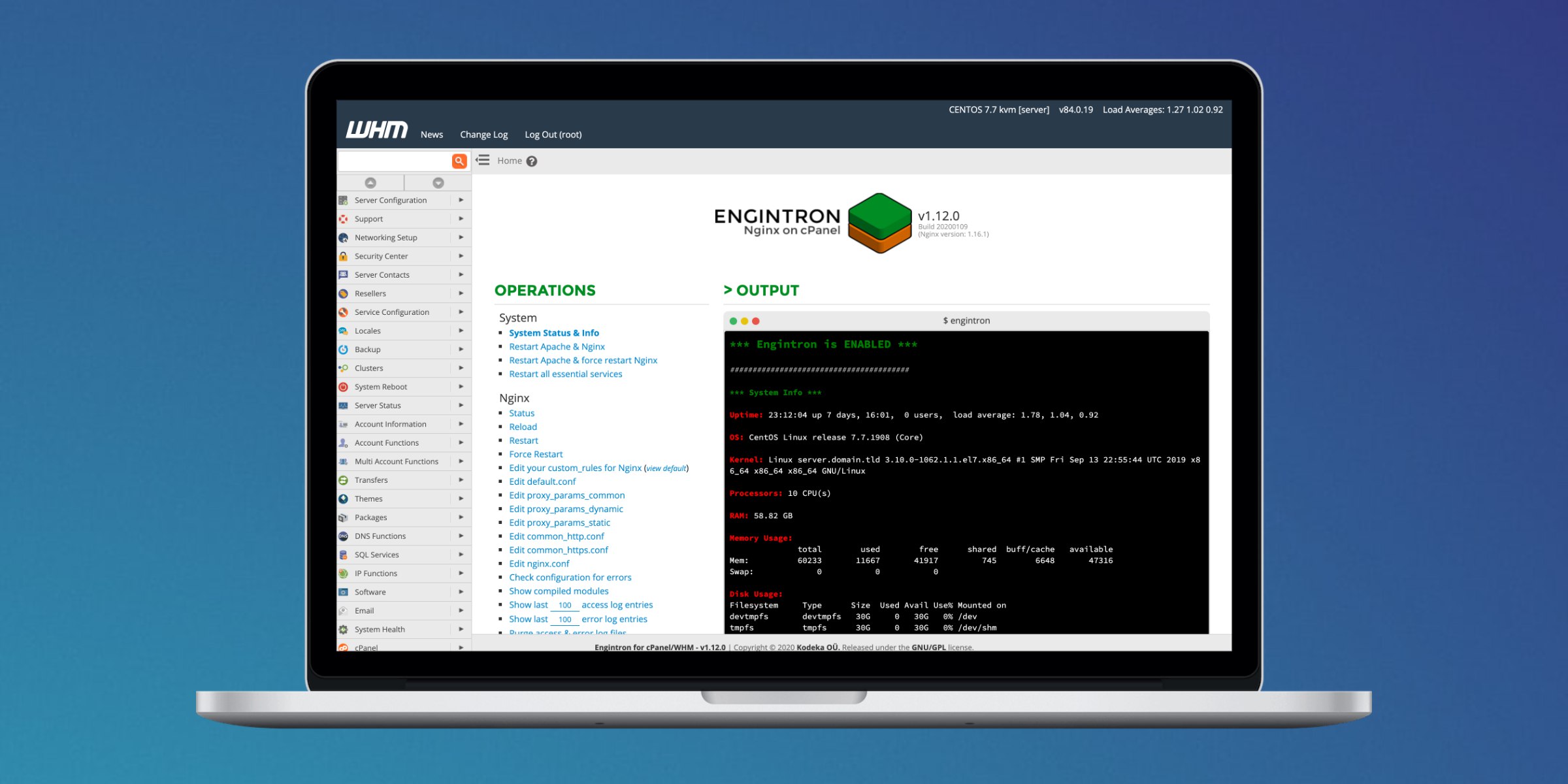Click the Security Center padlock icon

(343, 256)
